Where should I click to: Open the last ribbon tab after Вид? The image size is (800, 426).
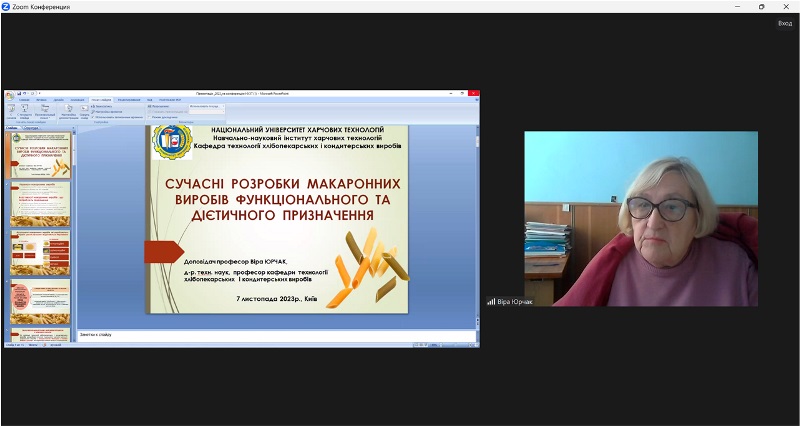(170, 100)
